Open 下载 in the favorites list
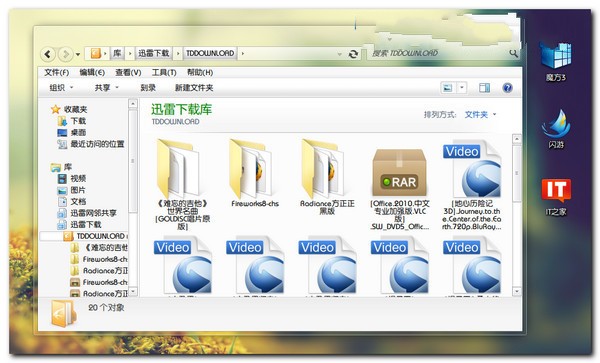 72,121
